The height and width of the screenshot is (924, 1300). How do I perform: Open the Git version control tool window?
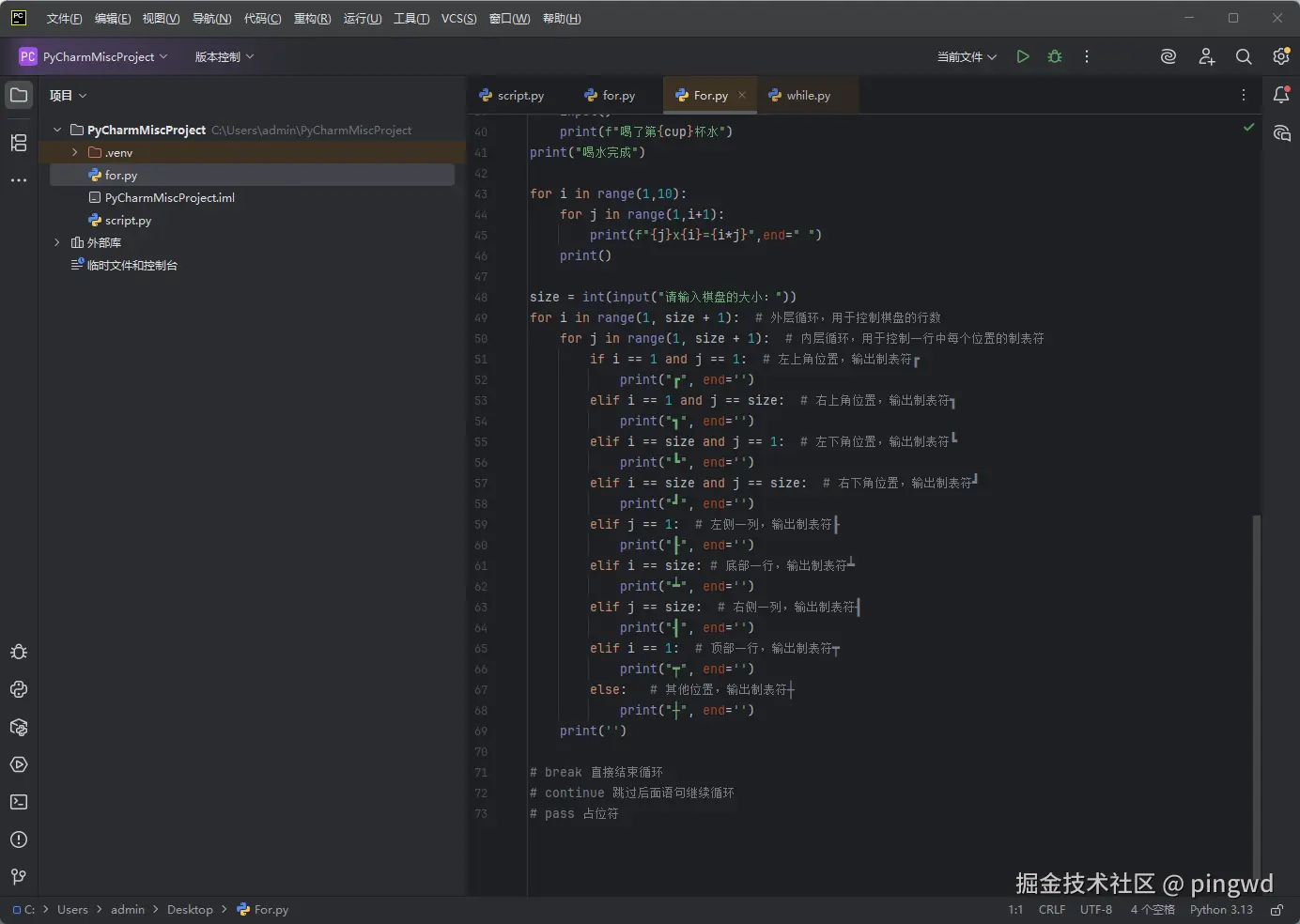(x=19, y=877)
